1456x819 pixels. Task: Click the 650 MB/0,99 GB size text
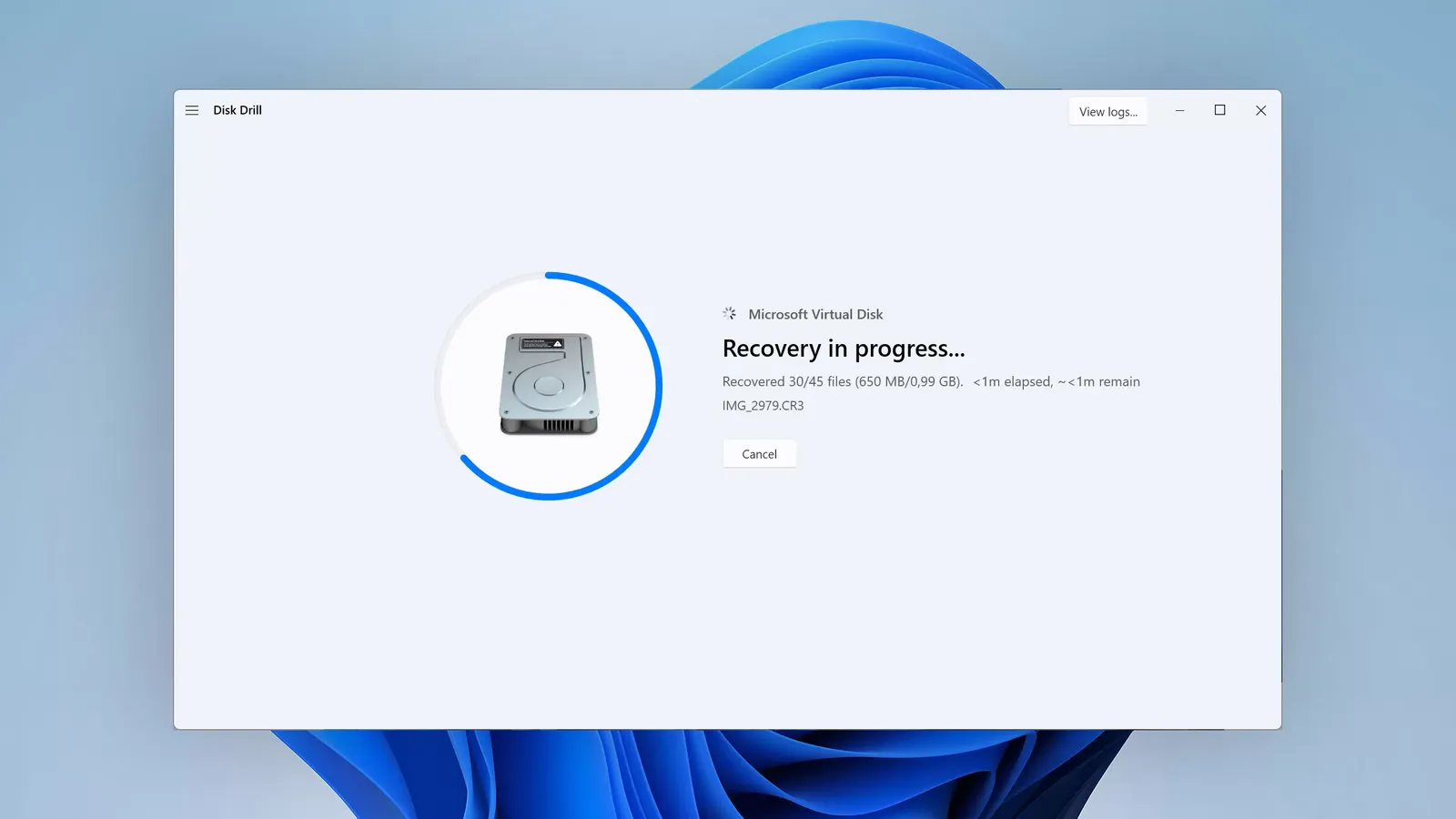pos(908,382)
